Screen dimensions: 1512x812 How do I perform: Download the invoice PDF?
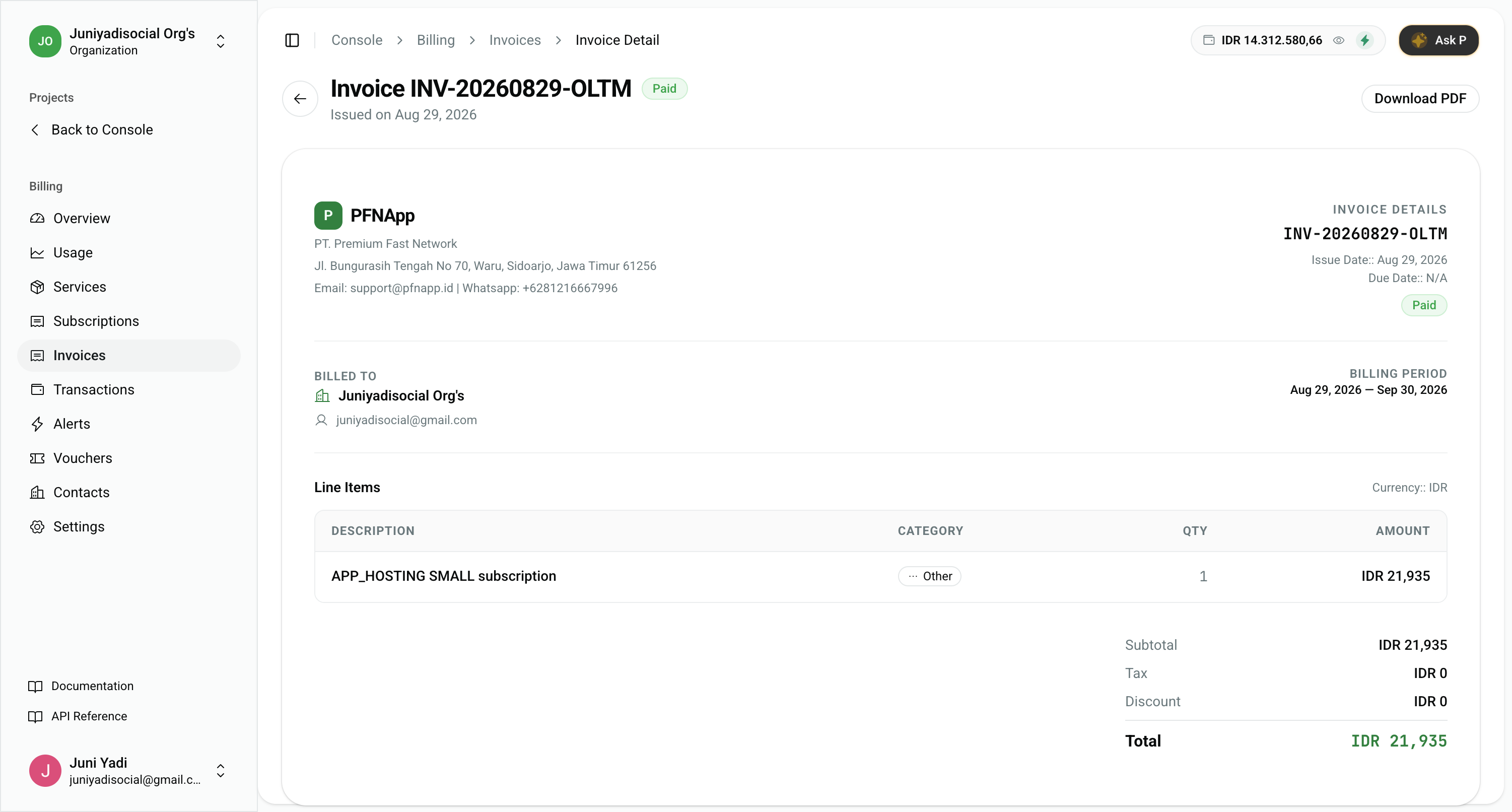point(1420,99)
